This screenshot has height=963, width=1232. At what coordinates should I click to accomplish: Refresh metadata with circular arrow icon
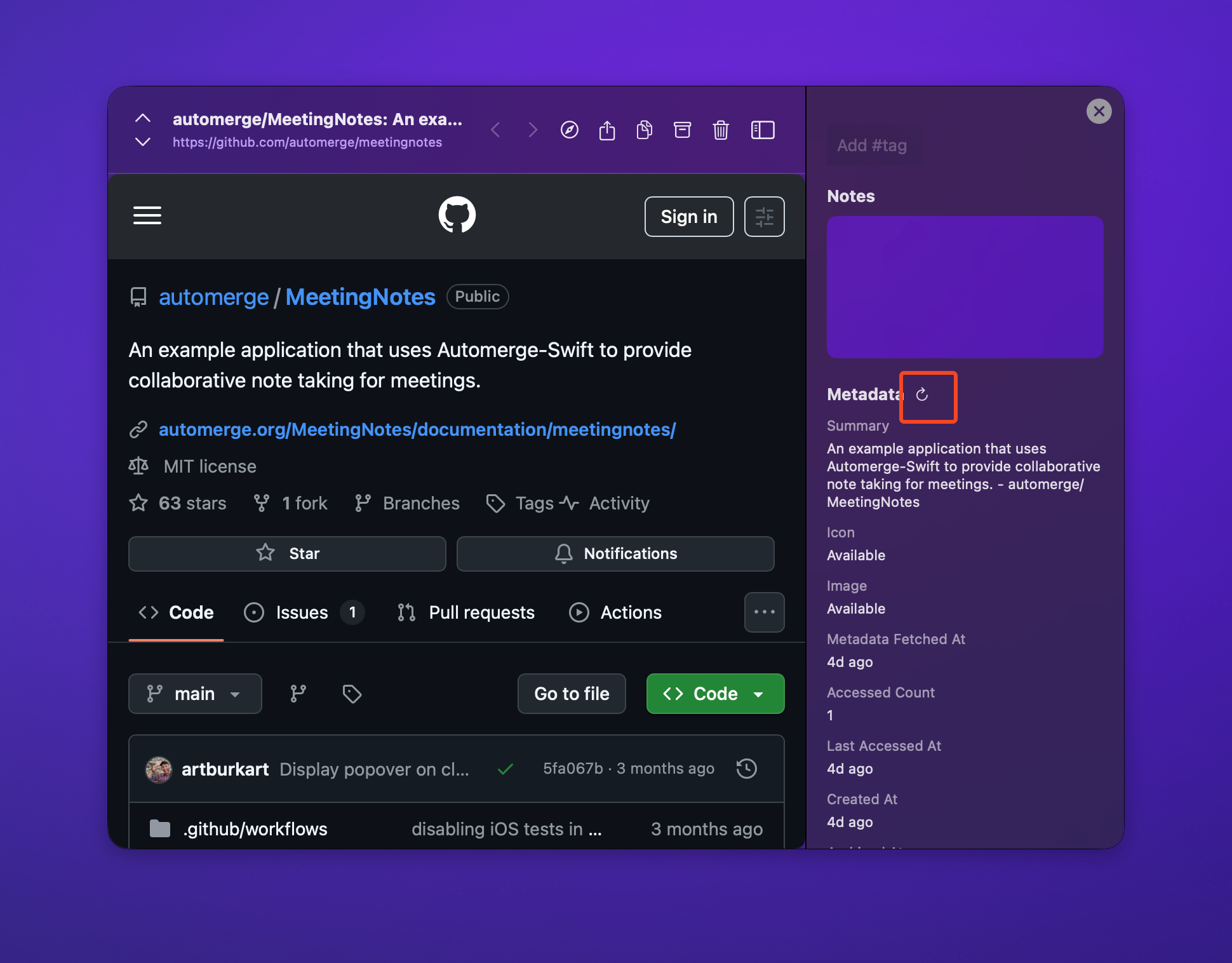point(922,394)
